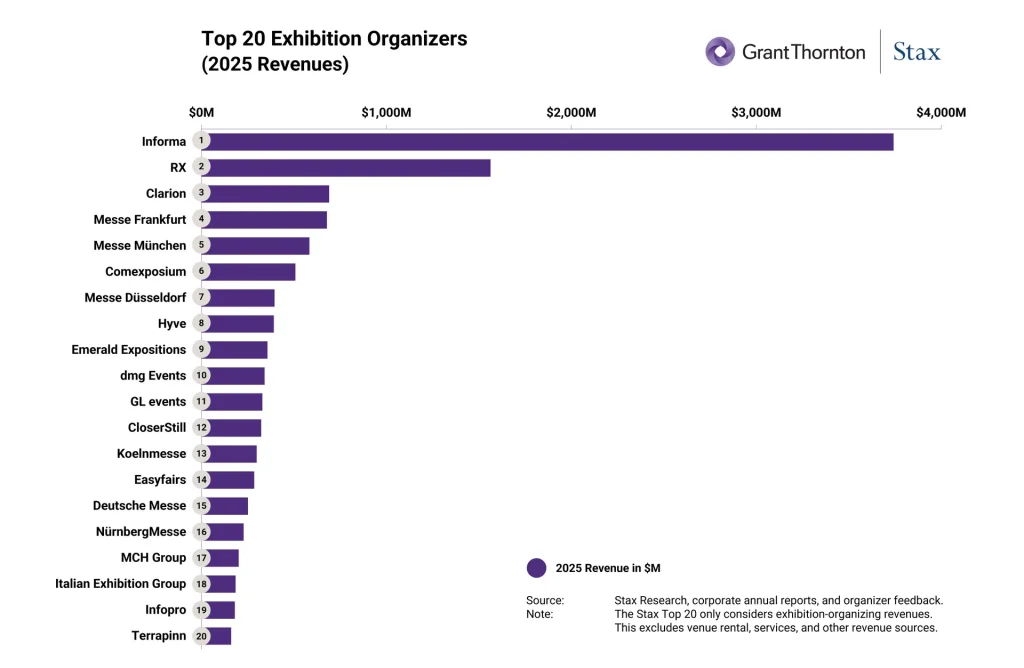1024x668 pixels.
Task: Select the Messe Frankfurt revenue bar
Action: point(264,220)
